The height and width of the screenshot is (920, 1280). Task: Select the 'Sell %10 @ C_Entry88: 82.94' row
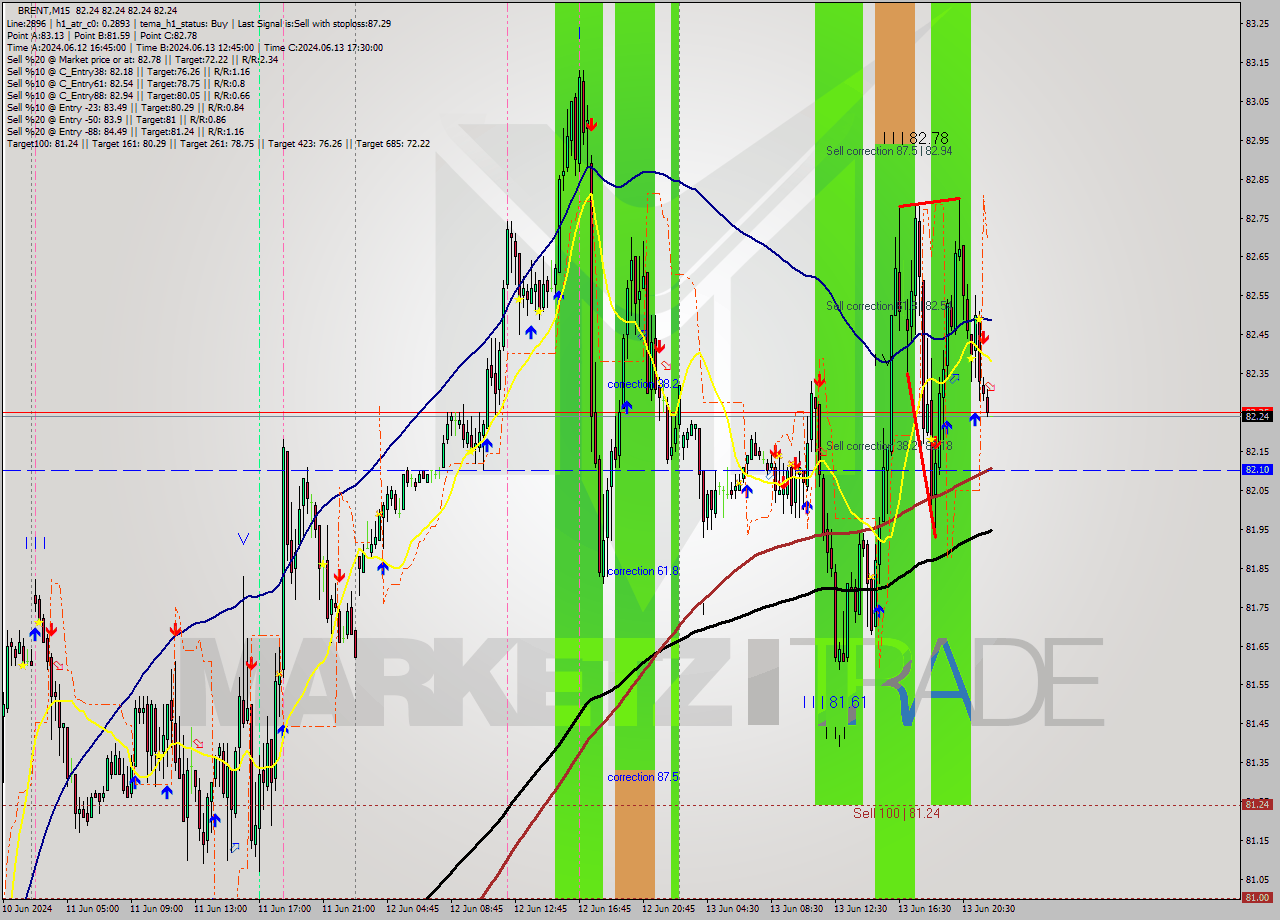[x=128, y=95]
